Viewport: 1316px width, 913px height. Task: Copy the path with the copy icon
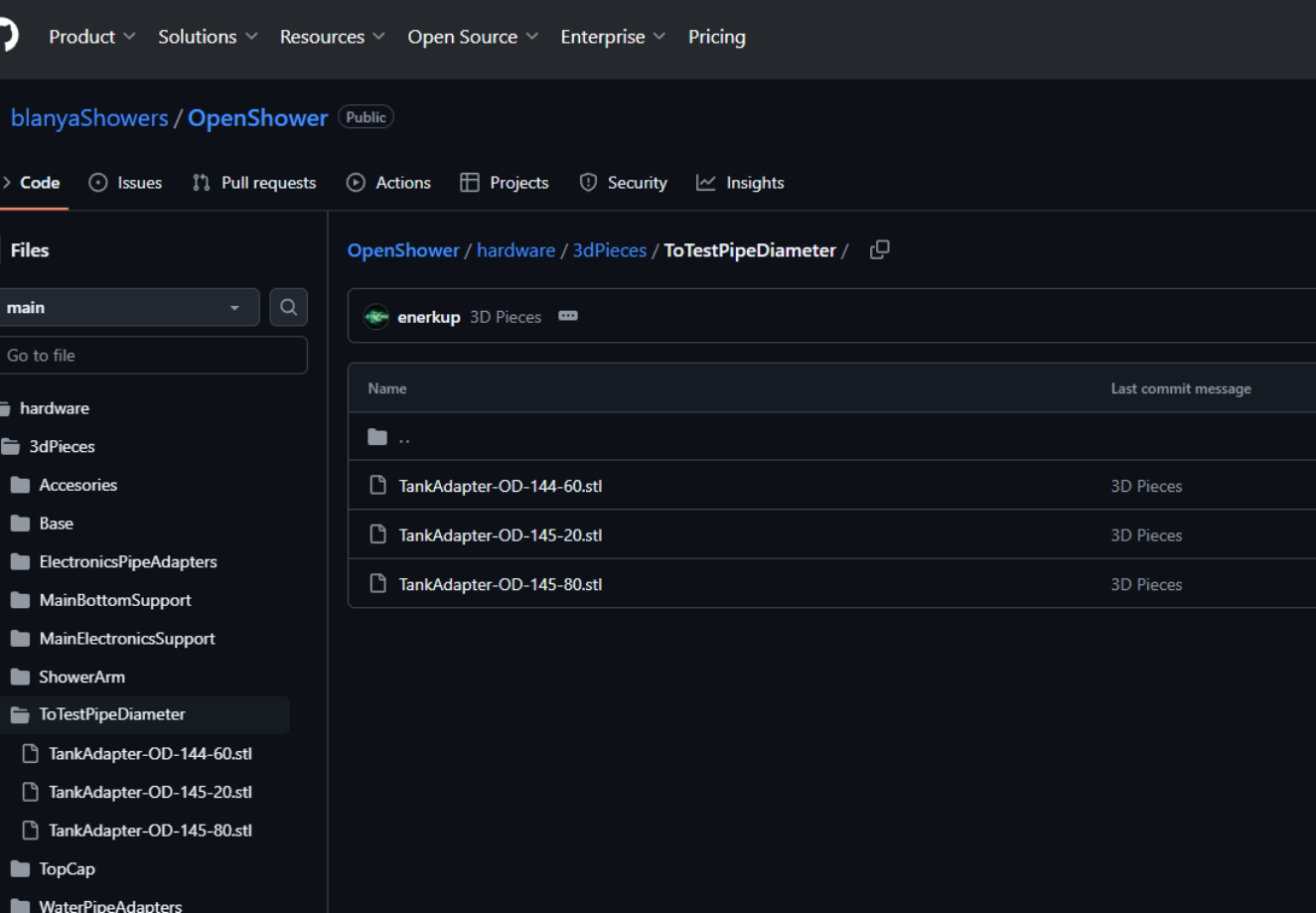(x=879, y=250)
